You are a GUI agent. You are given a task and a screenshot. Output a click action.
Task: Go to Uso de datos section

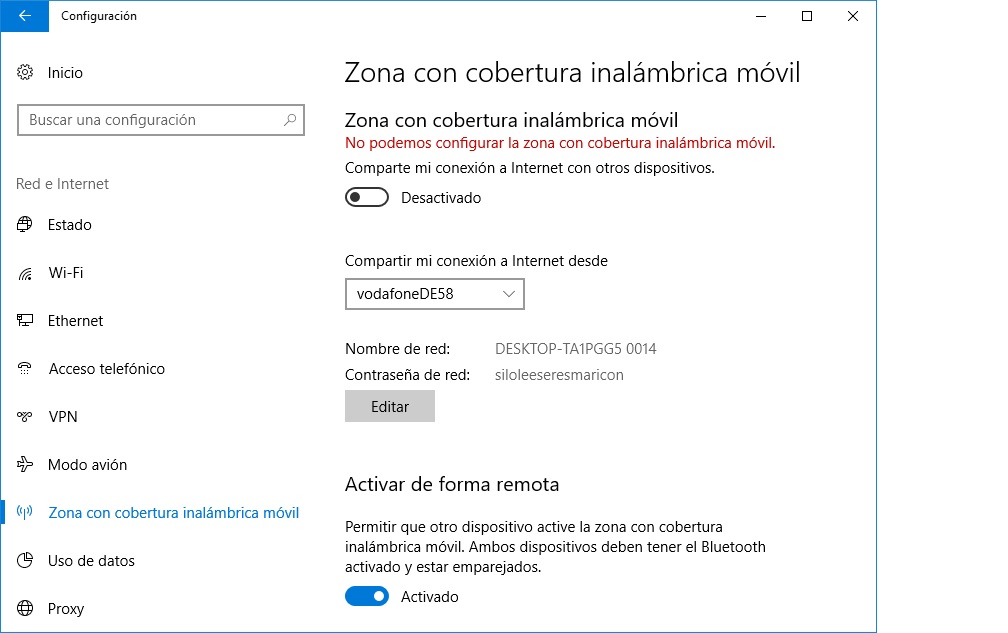pos(91,561)
